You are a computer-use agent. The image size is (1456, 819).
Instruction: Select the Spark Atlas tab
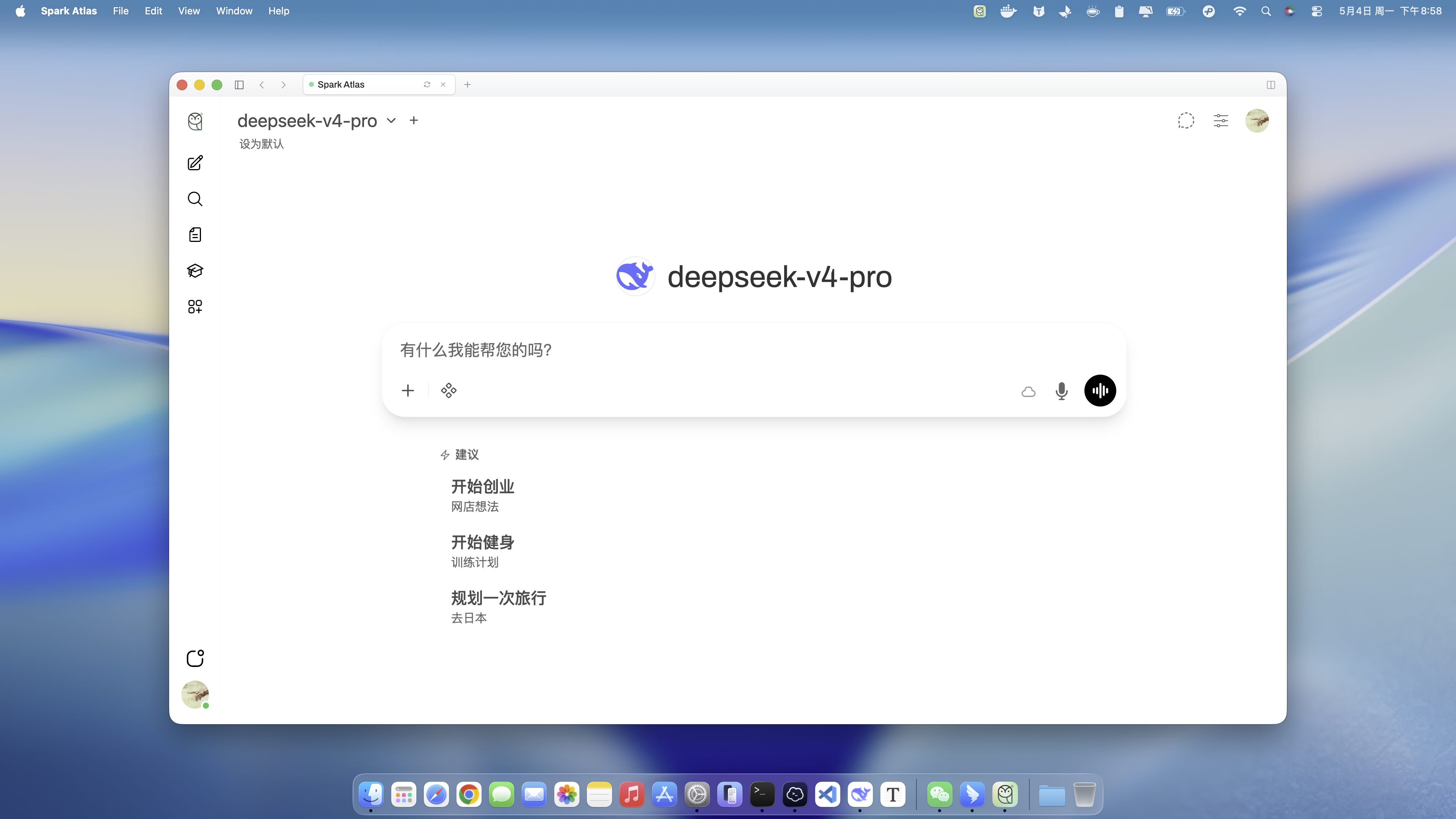click(x=379, y=84)
